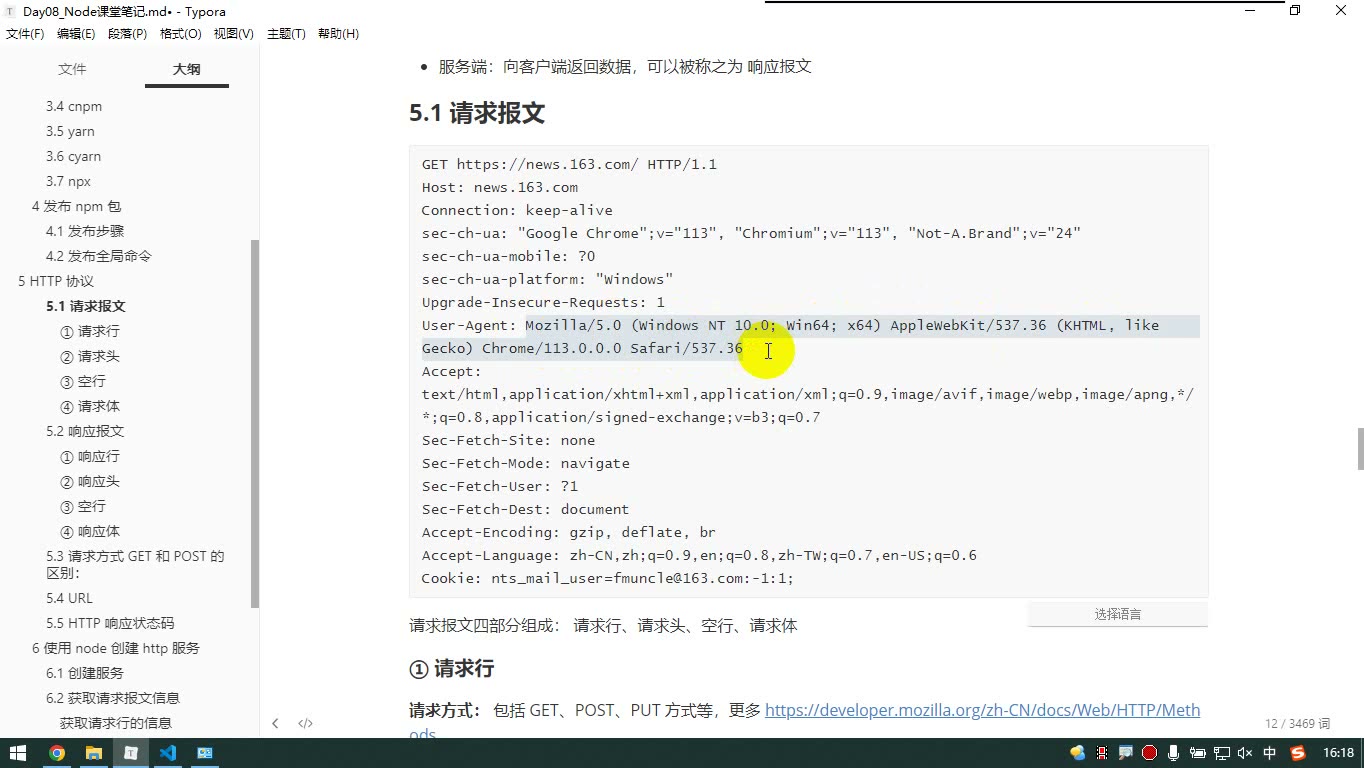This screenshot has width=1364, height=768.
Task: Click the 选择语言 code language field
Action: (1118, 614)
